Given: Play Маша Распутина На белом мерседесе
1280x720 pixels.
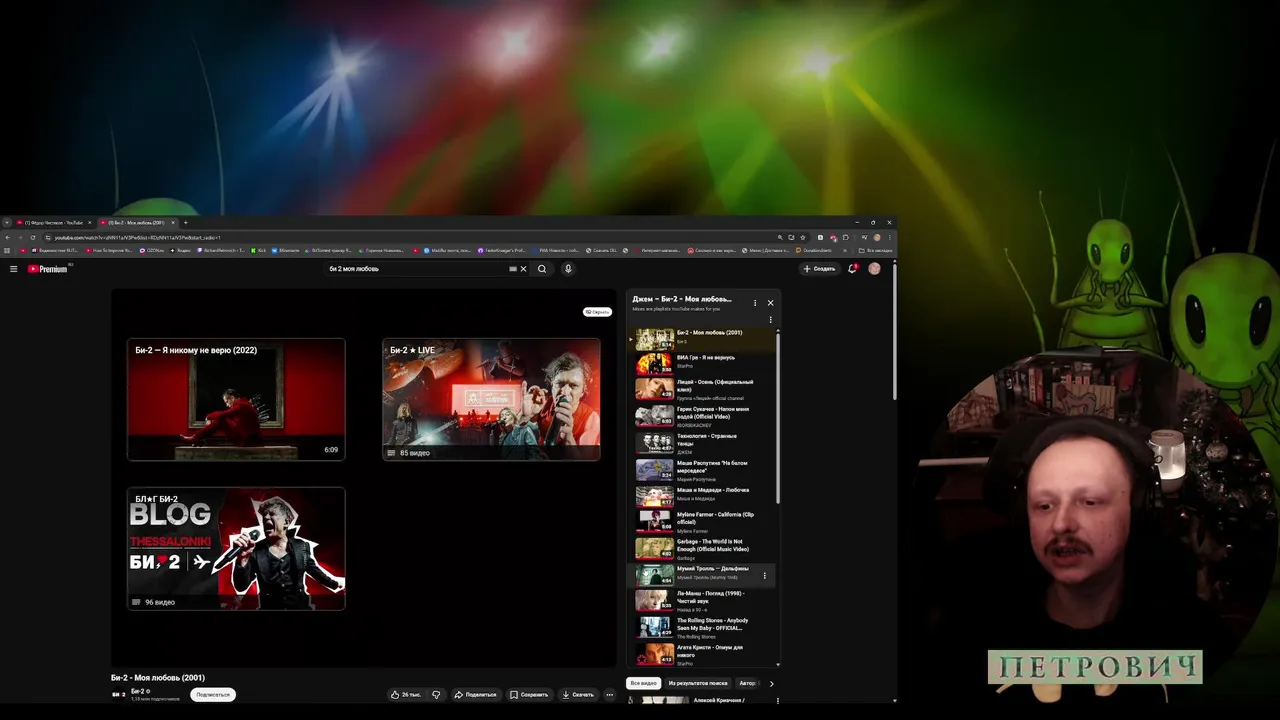Looking at the screenshot, I should point(701,469).
